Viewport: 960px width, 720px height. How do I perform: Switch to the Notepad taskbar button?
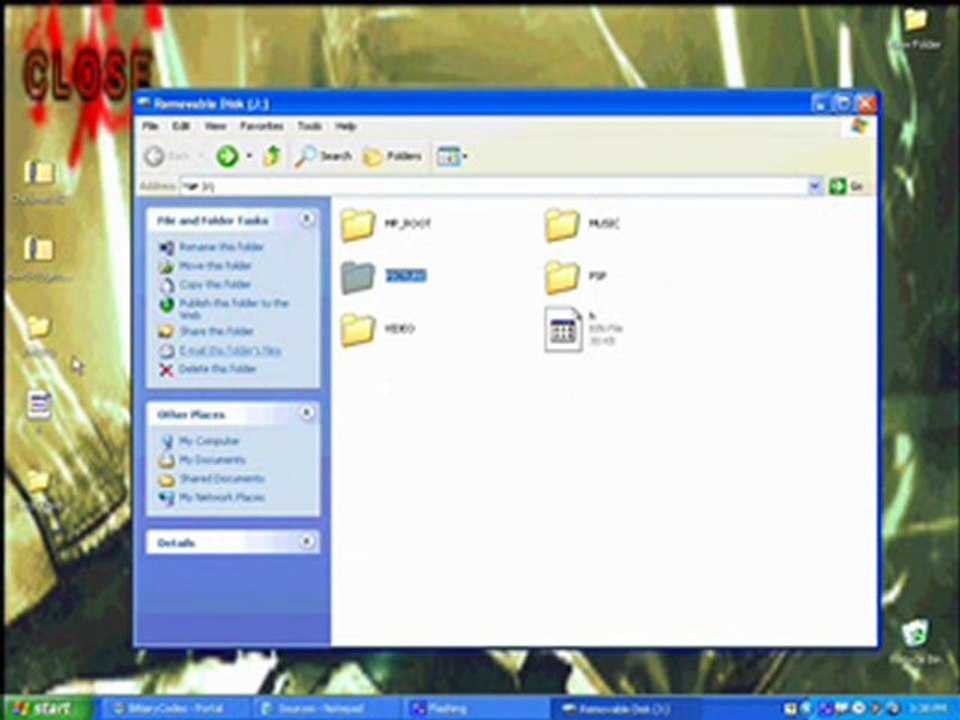(323, 709)
